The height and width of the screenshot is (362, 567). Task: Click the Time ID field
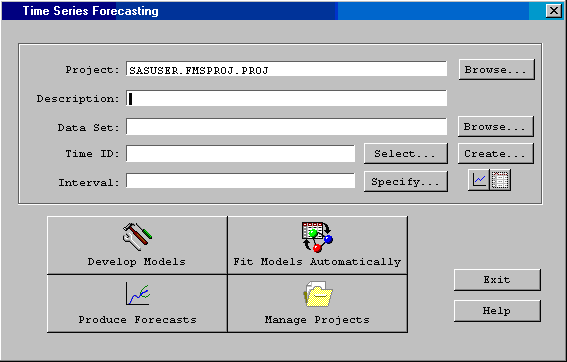240,154
